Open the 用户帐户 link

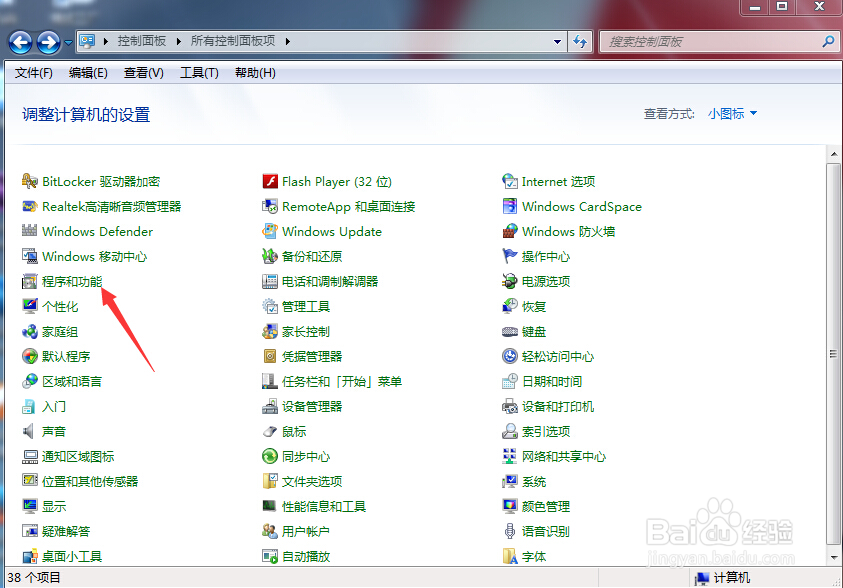[x=305, y=531]
